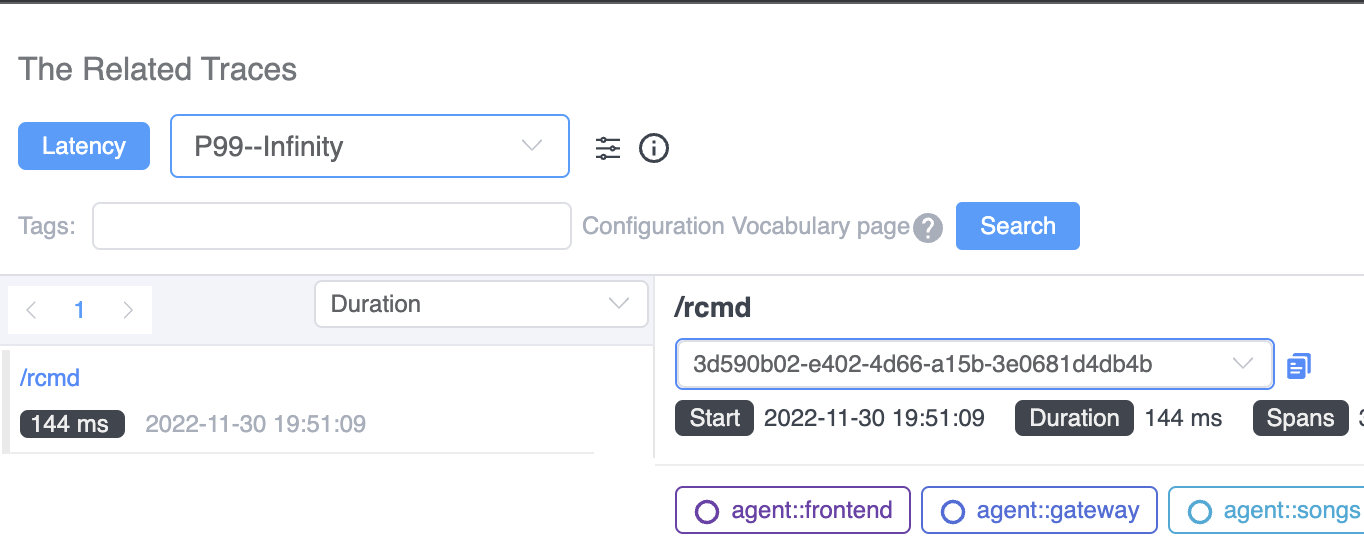Click the info circle icon
Viewport: 1364px width, 558px height.
(x=654, y=148)
